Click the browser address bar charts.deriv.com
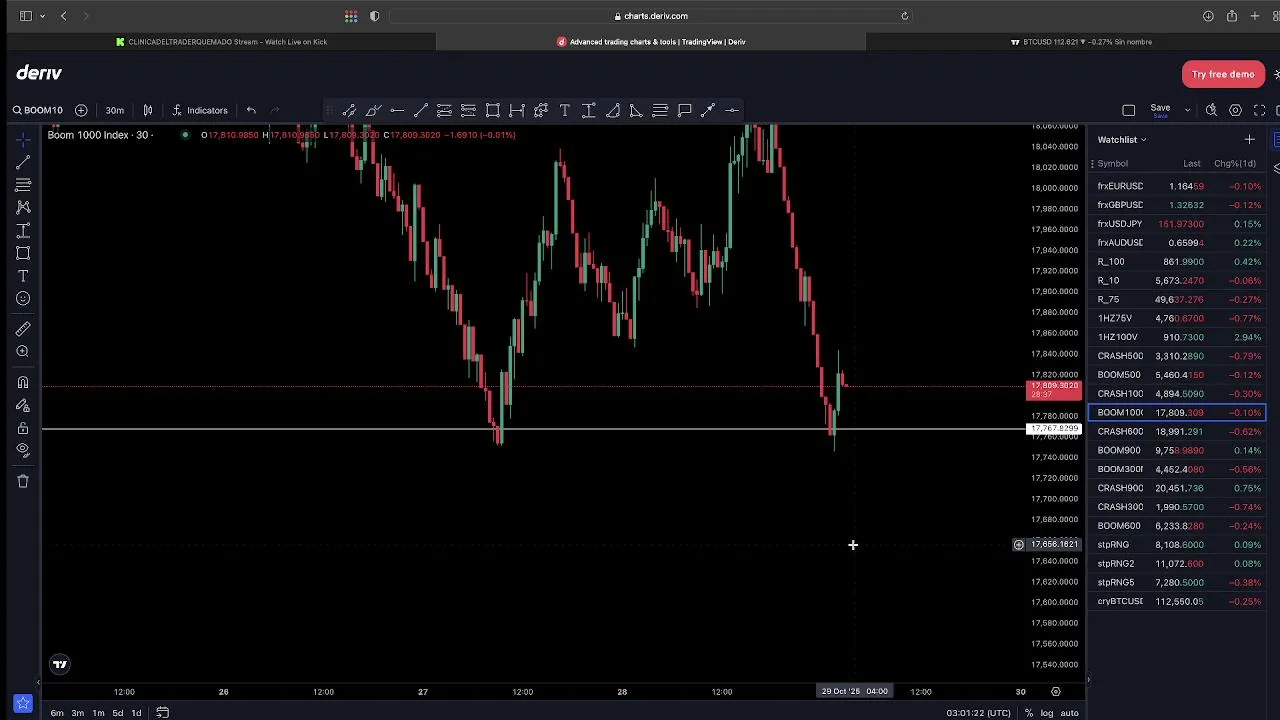Image resolution: width=1280 pixels, height=720 pixels. (651, 16)
